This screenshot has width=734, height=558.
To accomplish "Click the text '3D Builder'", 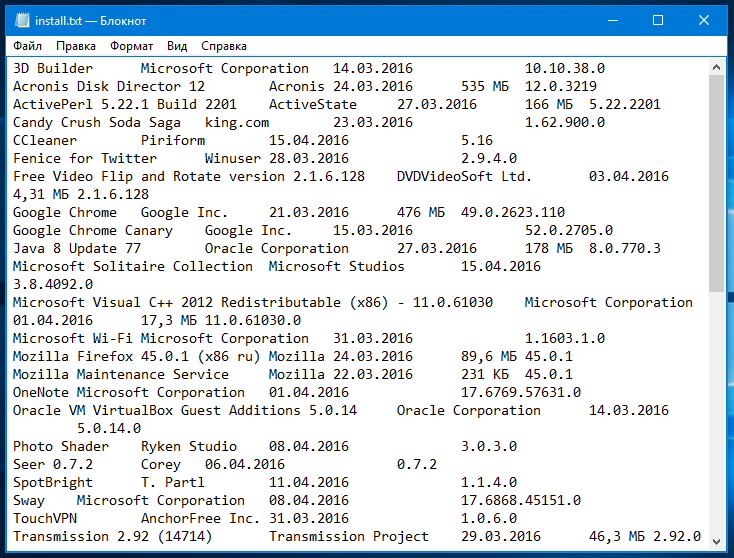I will tap(53, 68).
